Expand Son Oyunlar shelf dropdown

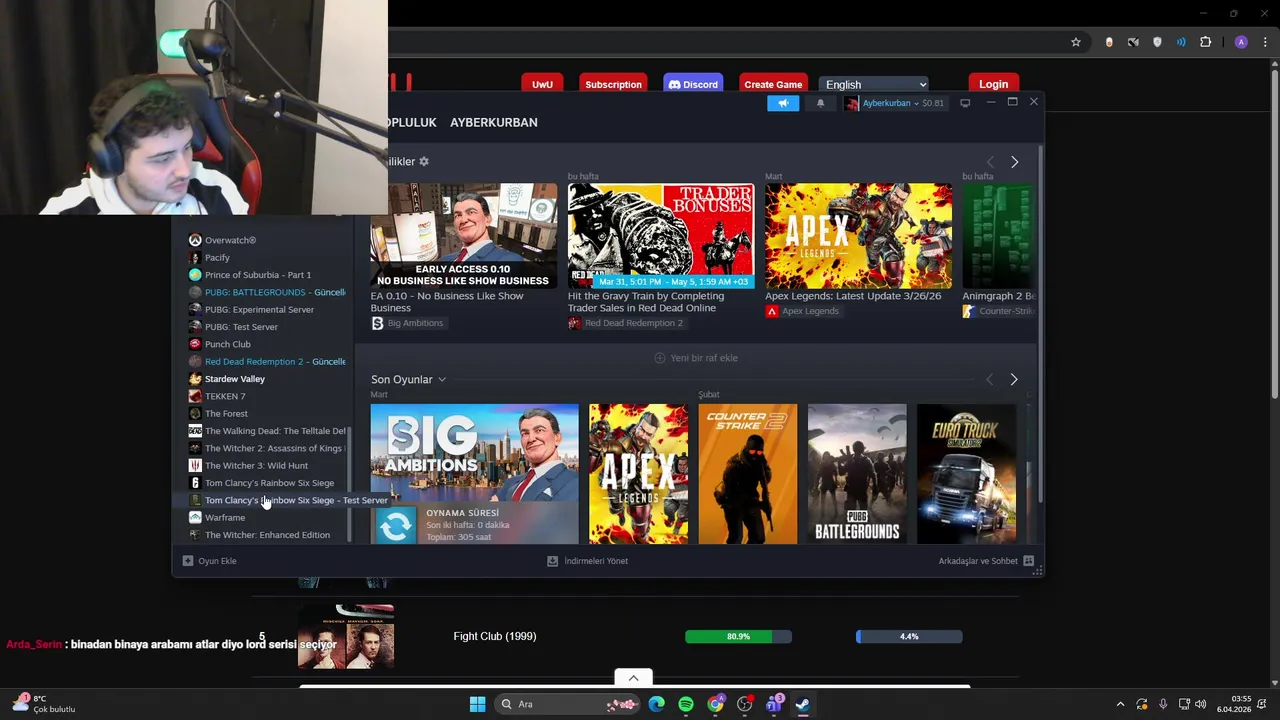(x=442, y=380)
